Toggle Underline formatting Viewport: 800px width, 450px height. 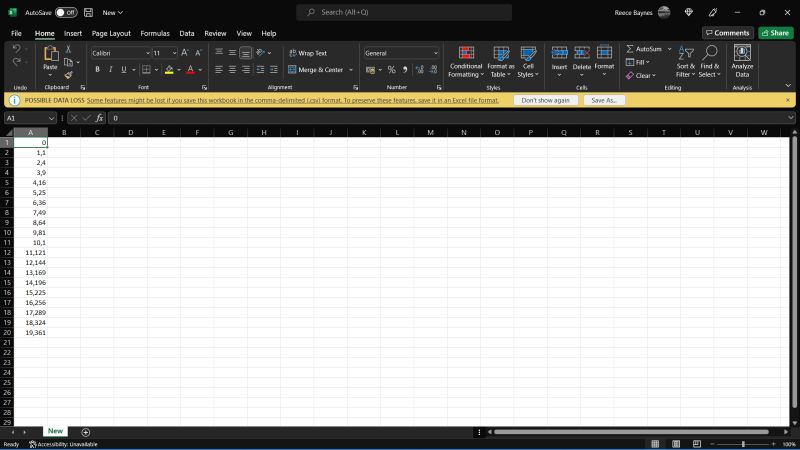[123, 70]
